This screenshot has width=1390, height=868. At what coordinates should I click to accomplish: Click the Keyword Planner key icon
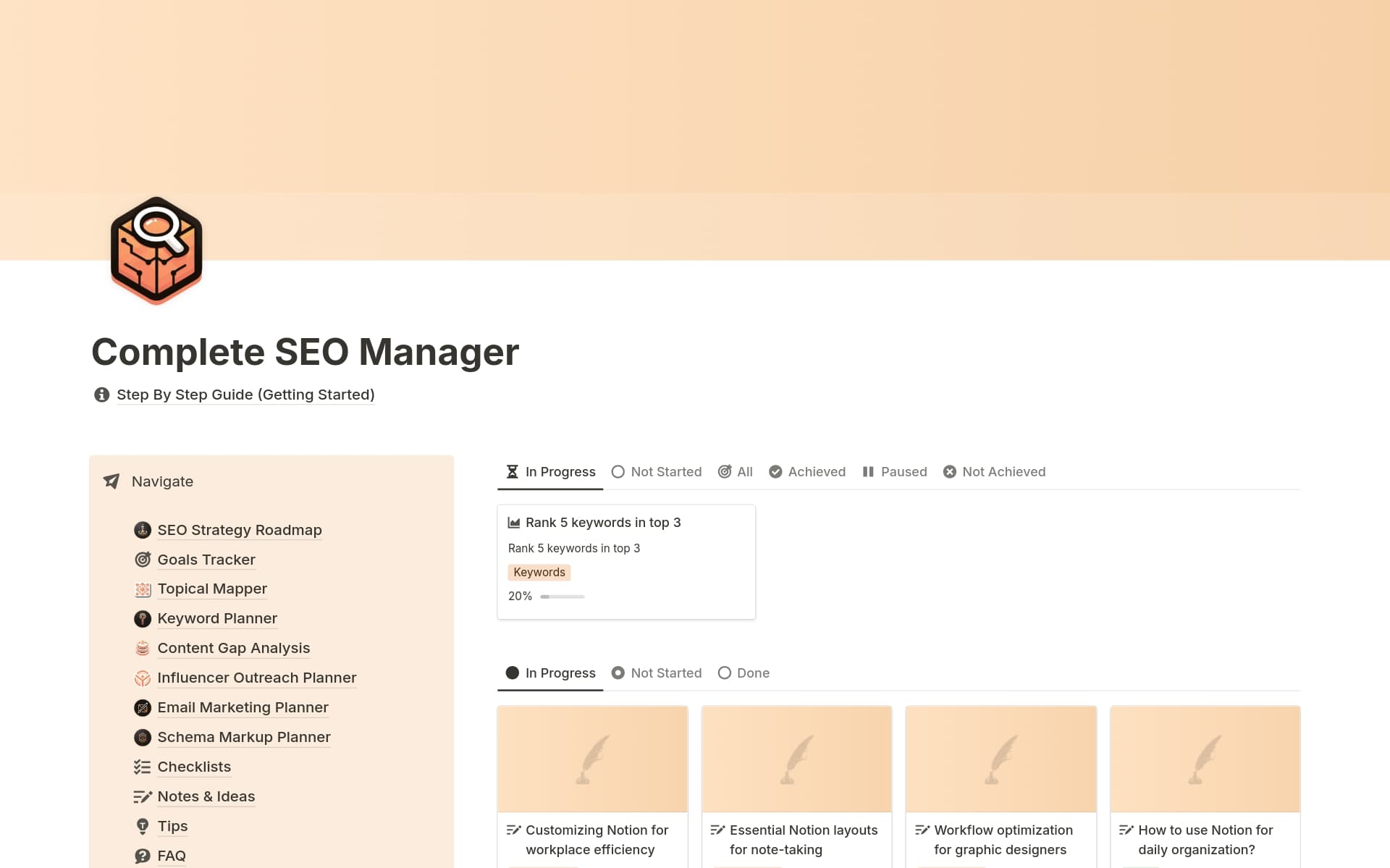coord(143,618)
